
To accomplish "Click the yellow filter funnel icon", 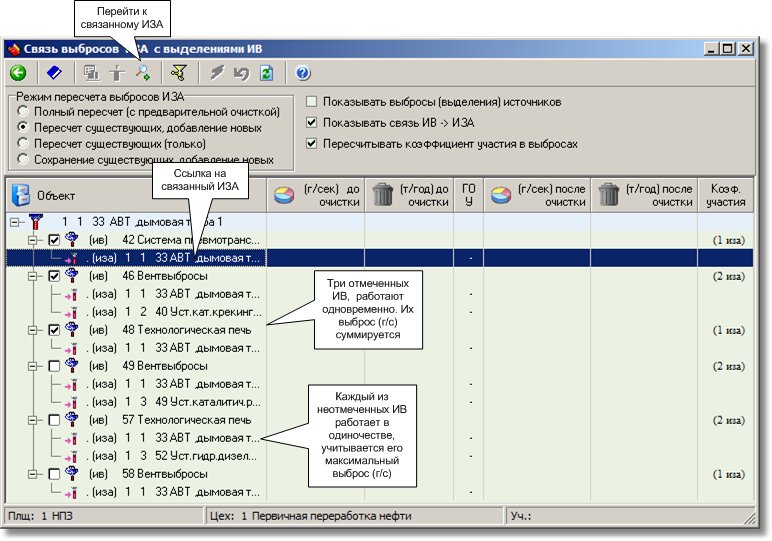I will (x=178, y=72).
